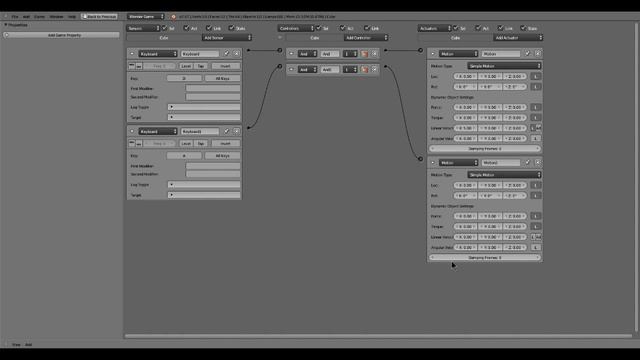Toggle local Loc button in first Motion actuator
Viewport: 640px width, 360px height.
536,76
